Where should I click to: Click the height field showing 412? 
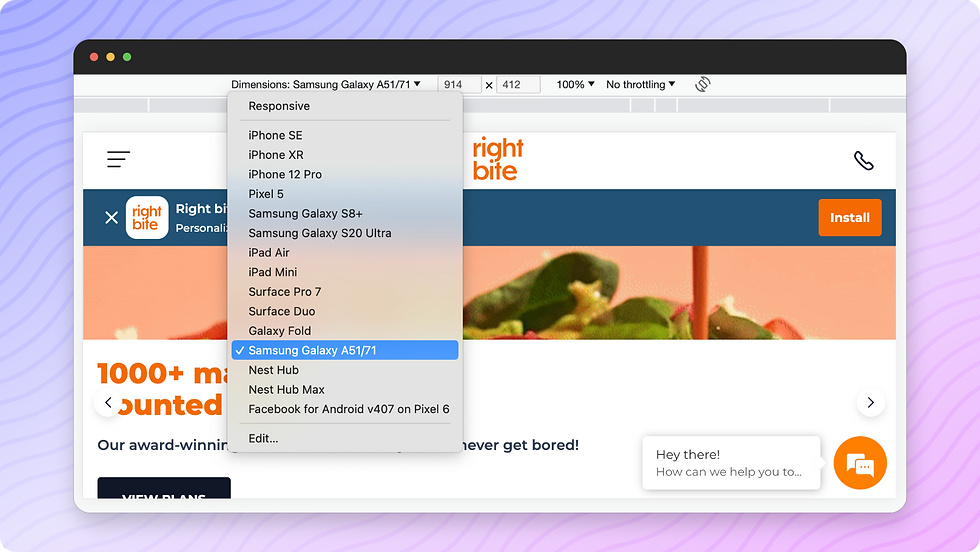click(518, 84)
